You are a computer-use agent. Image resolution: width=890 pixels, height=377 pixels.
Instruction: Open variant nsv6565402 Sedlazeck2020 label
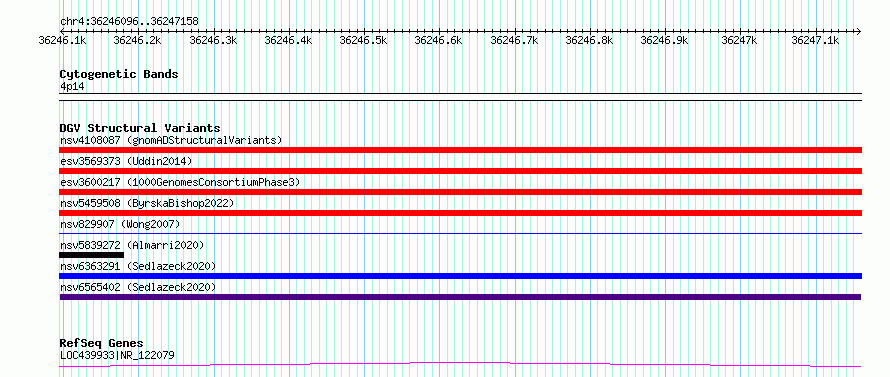(x=138, y=287)
